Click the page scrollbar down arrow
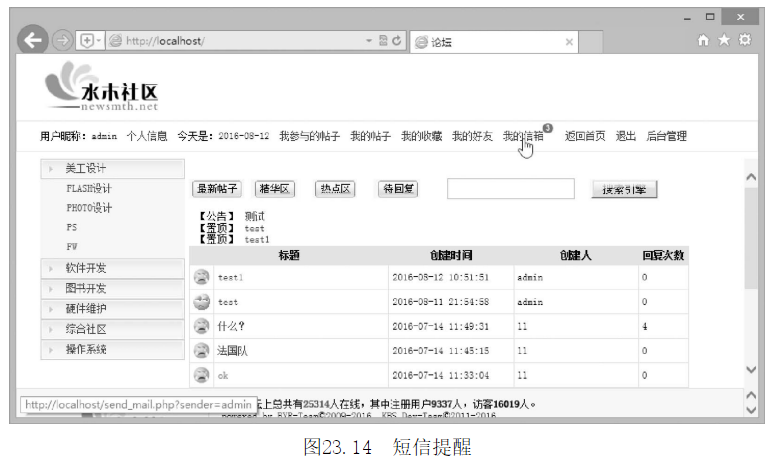This screenshot has width=782, height=461. click(x=752, y=370)
